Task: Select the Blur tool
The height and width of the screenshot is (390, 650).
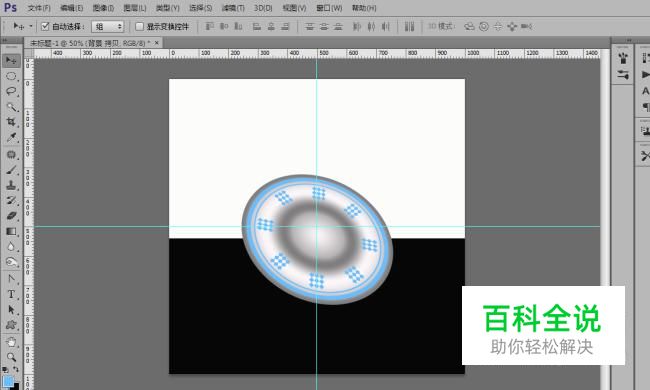Action: point(11,247)
